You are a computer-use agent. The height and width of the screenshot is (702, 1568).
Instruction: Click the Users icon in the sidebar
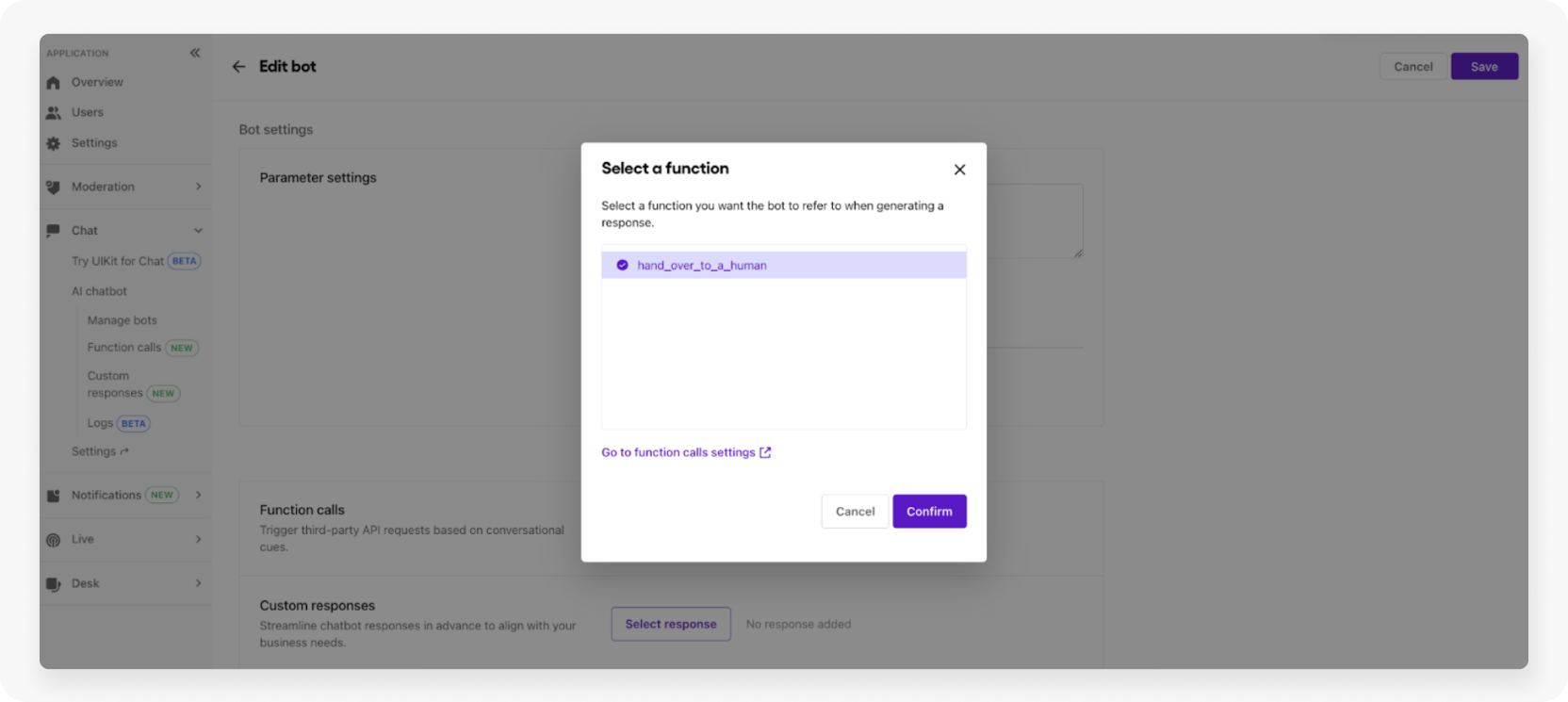click(x=54, y=112)
